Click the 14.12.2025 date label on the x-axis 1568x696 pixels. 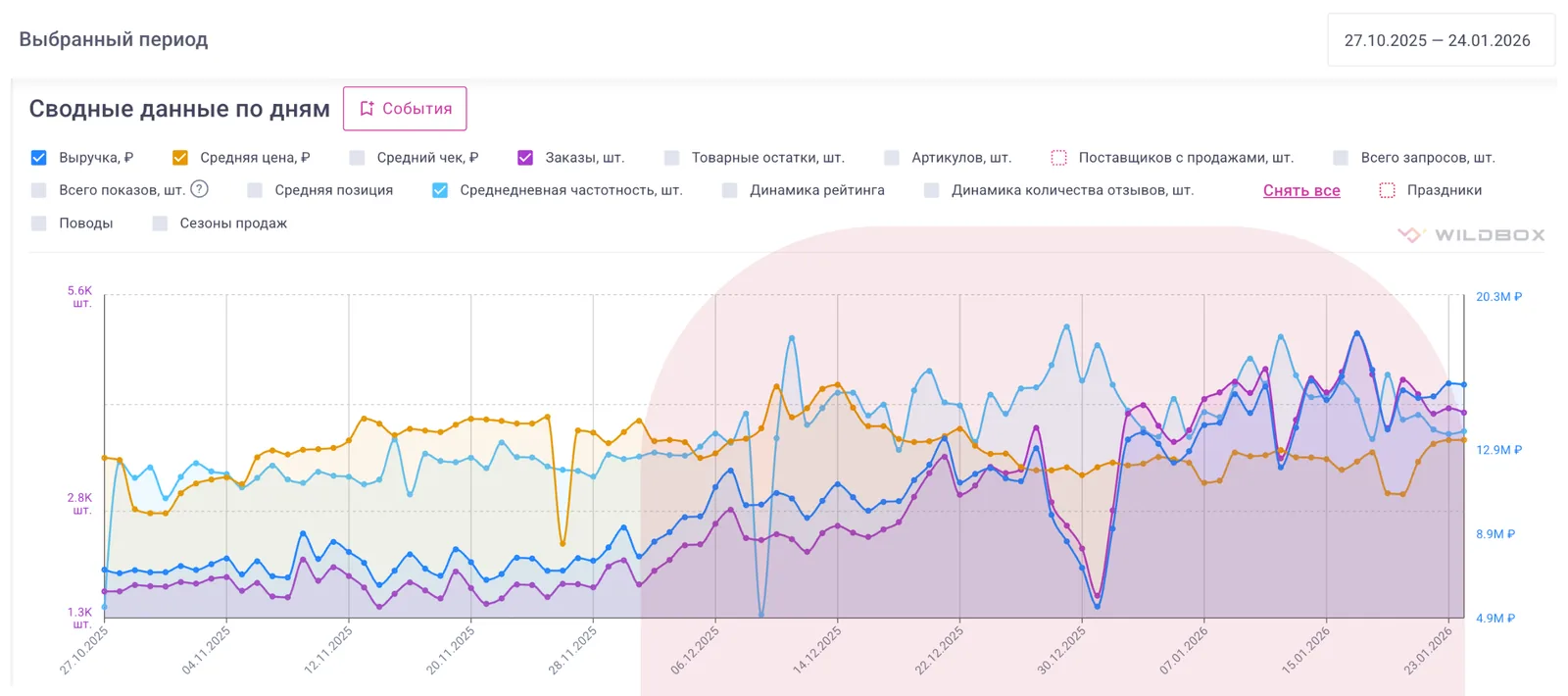coord(817,650)
